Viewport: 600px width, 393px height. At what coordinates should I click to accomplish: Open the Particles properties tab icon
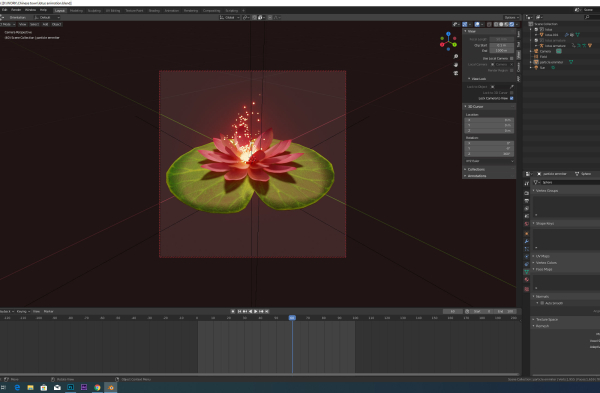(527, 249)
